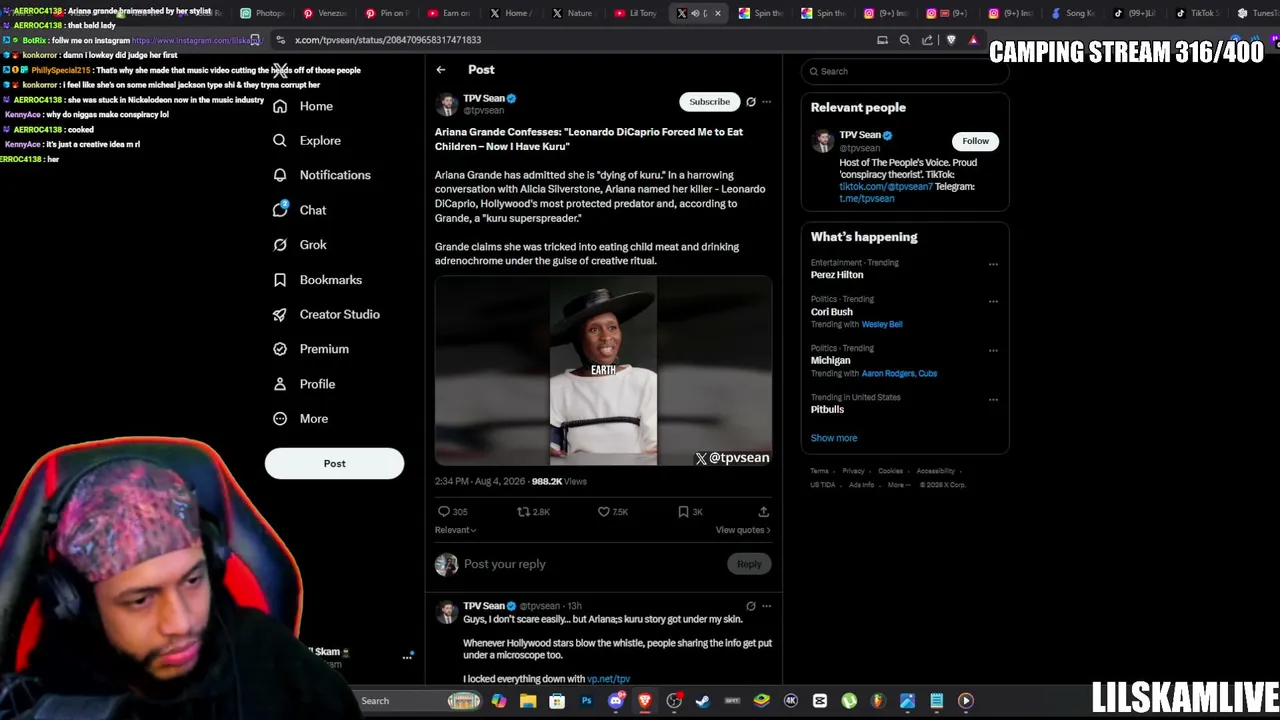Click the Grok icon on TPV Sean's reply

[x=751, y=606]
